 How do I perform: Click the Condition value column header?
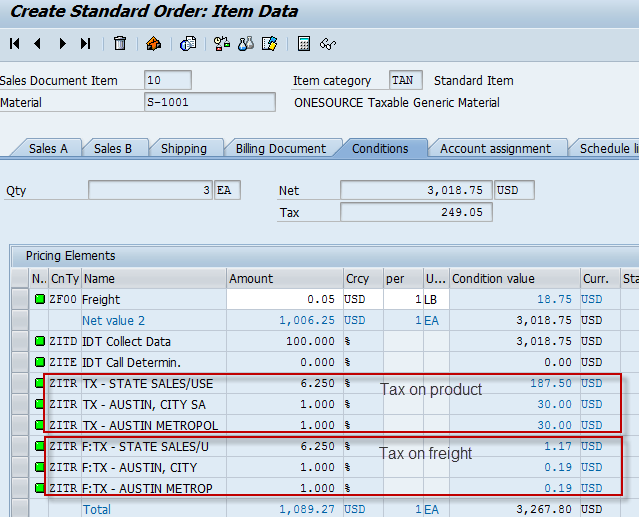[x=514, y=279]
